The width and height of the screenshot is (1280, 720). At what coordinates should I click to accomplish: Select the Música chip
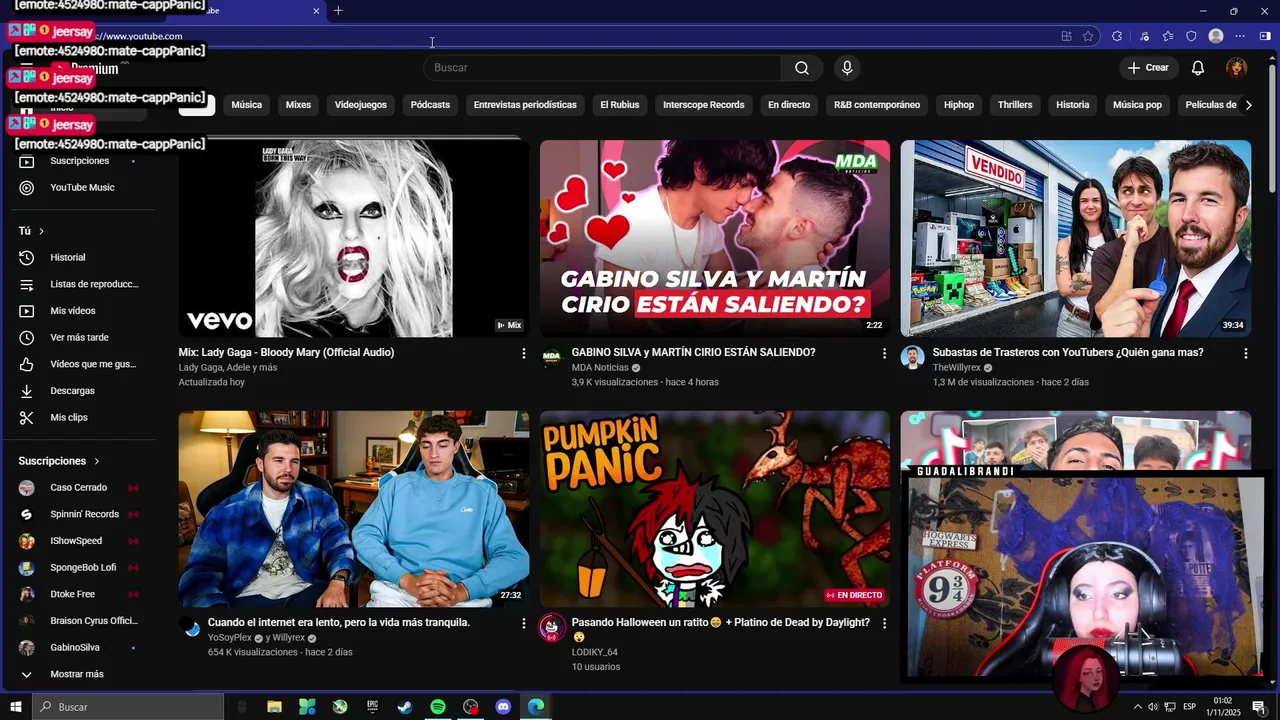[x=247, y=105]
